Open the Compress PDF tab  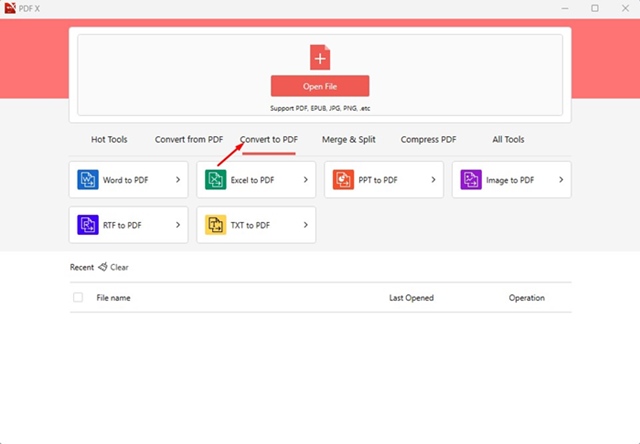tap(428, 140)
